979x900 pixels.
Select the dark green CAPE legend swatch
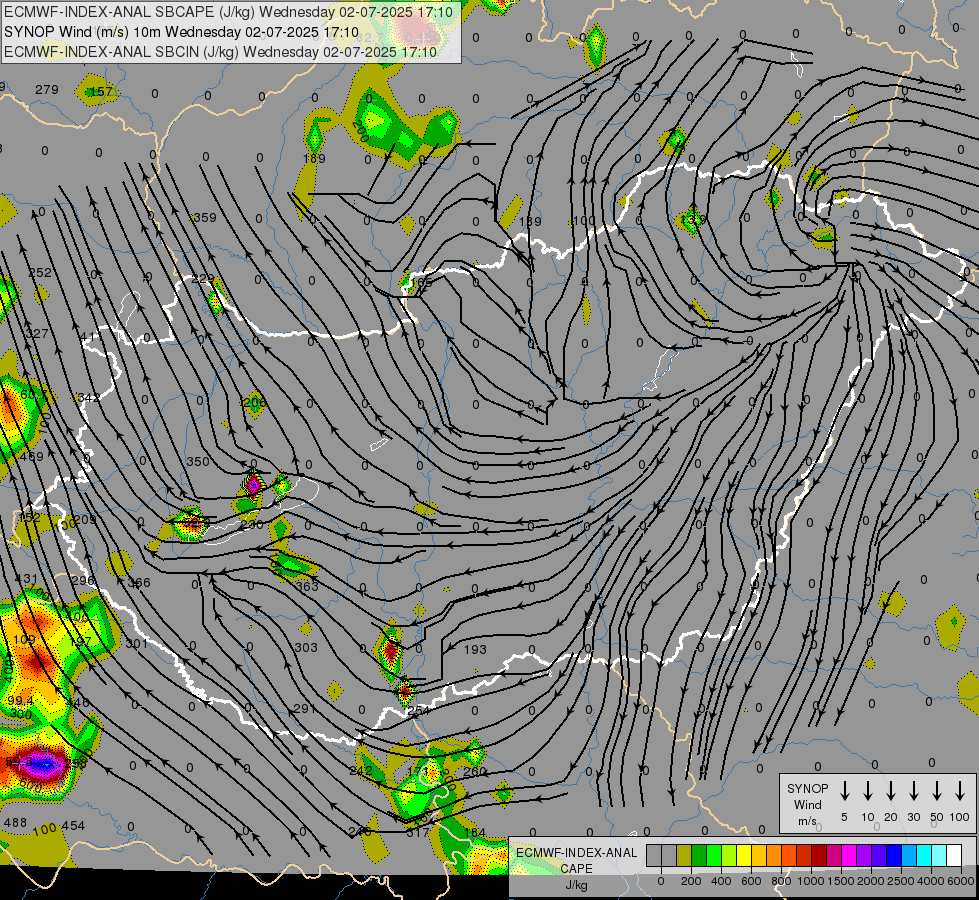(x=699, y=855)
